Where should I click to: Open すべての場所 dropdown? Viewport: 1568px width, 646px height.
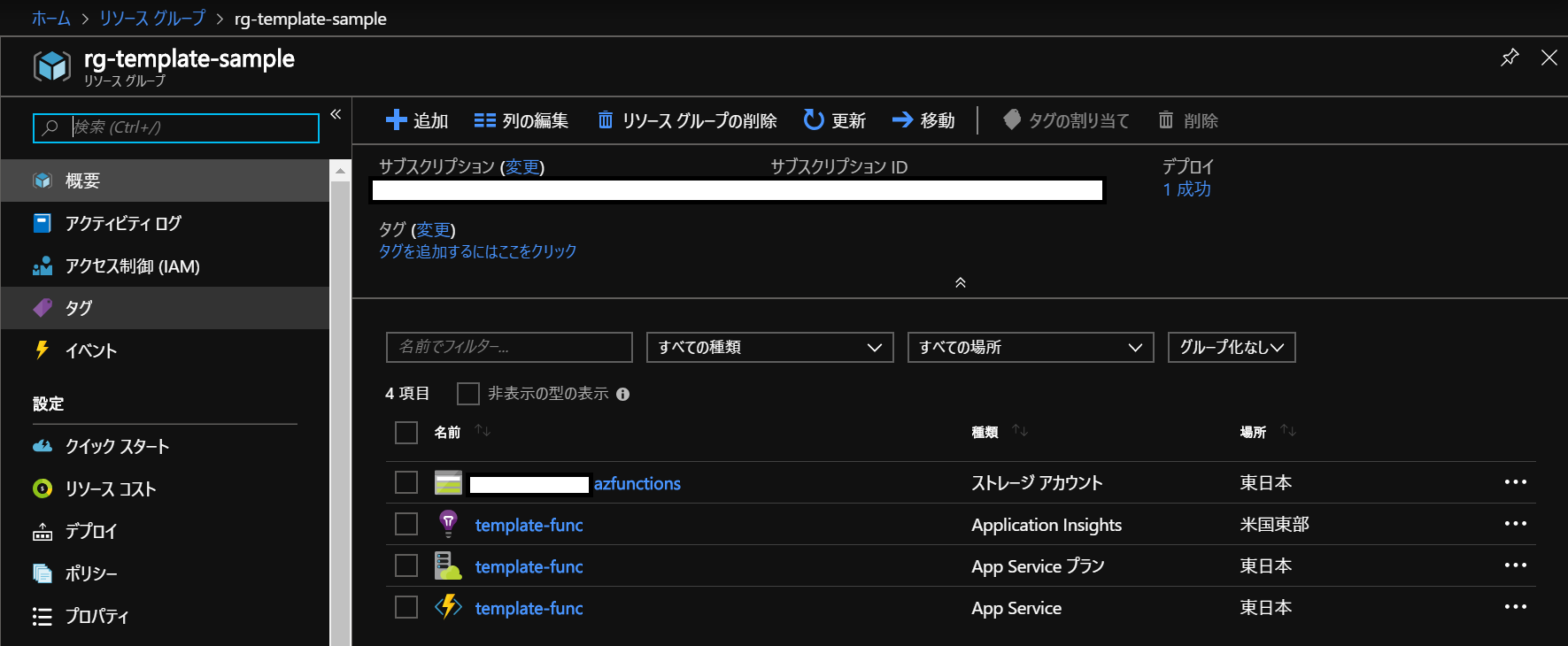coord(1031,347)
